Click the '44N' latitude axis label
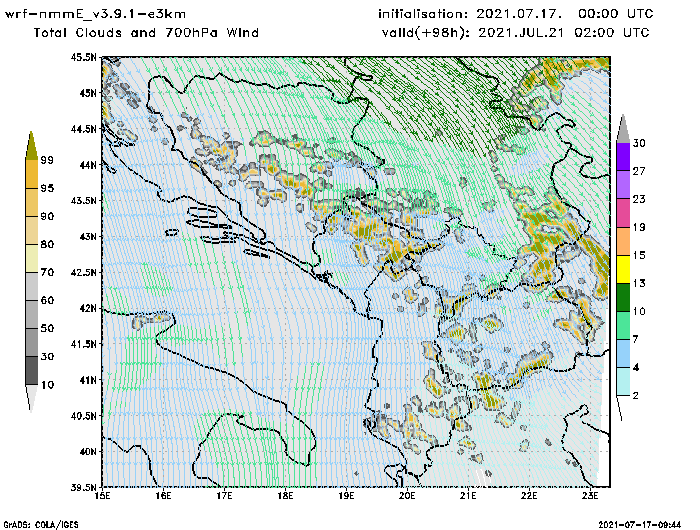The image size is (700, 530). click(88, 165)
